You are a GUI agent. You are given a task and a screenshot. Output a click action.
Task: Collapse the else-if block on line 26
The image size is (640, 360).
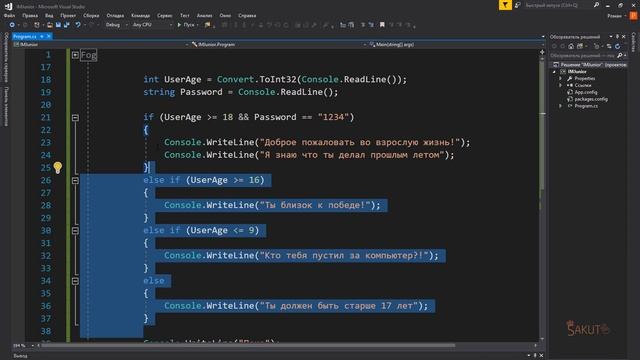point(75,180)
